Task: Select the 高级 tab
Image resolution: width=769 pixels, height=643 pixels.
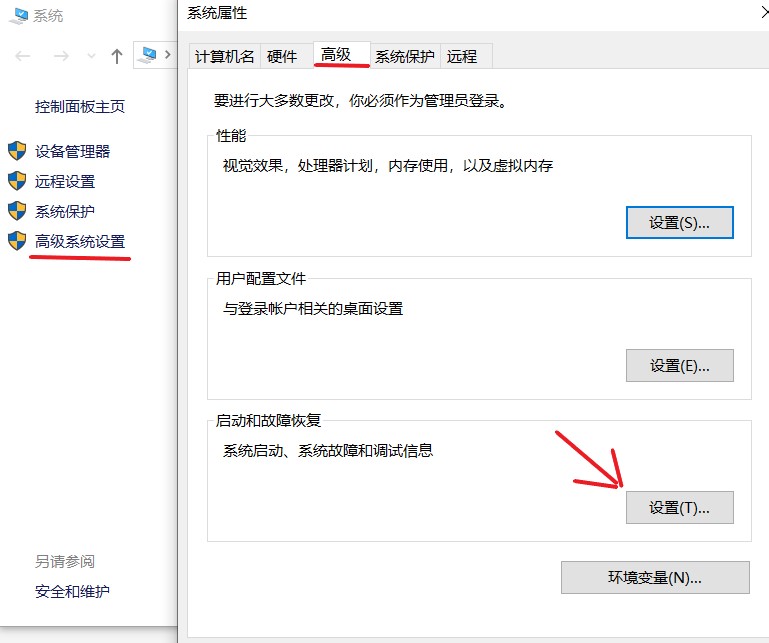Action: (341, 54)
